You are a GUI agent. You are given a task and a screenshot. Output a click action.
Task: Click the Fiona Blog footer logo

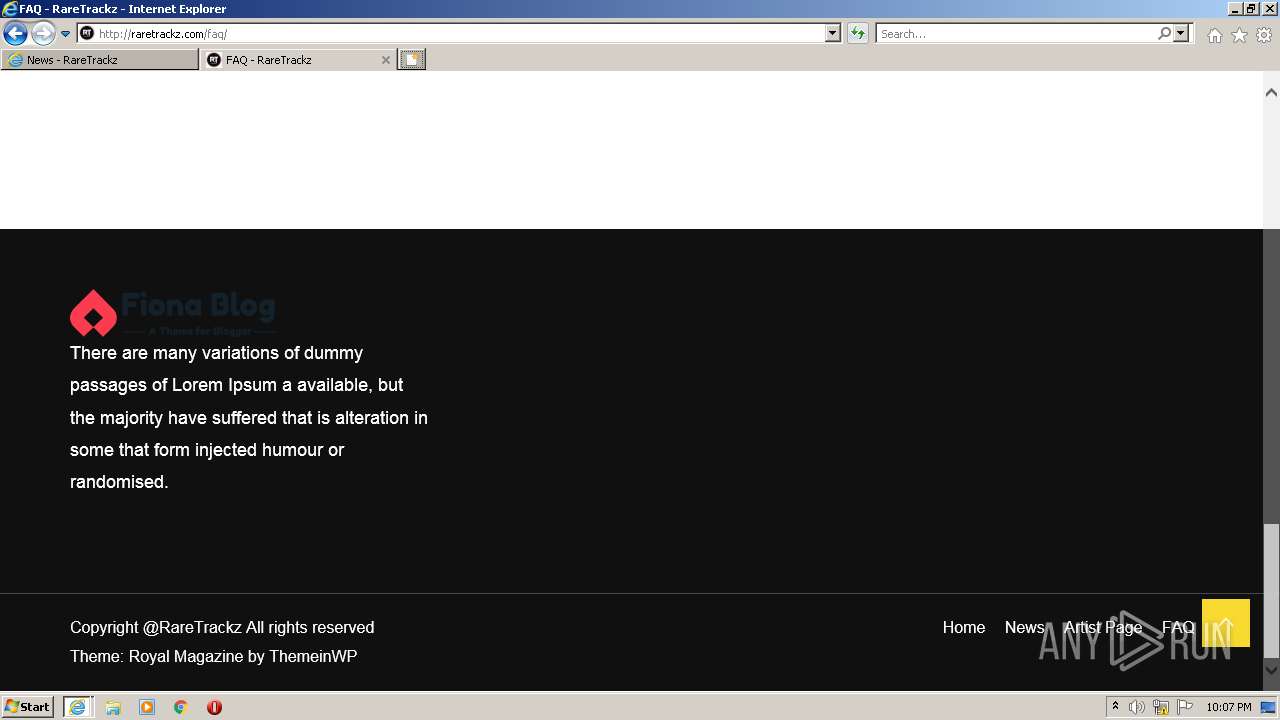pos(173,313)
